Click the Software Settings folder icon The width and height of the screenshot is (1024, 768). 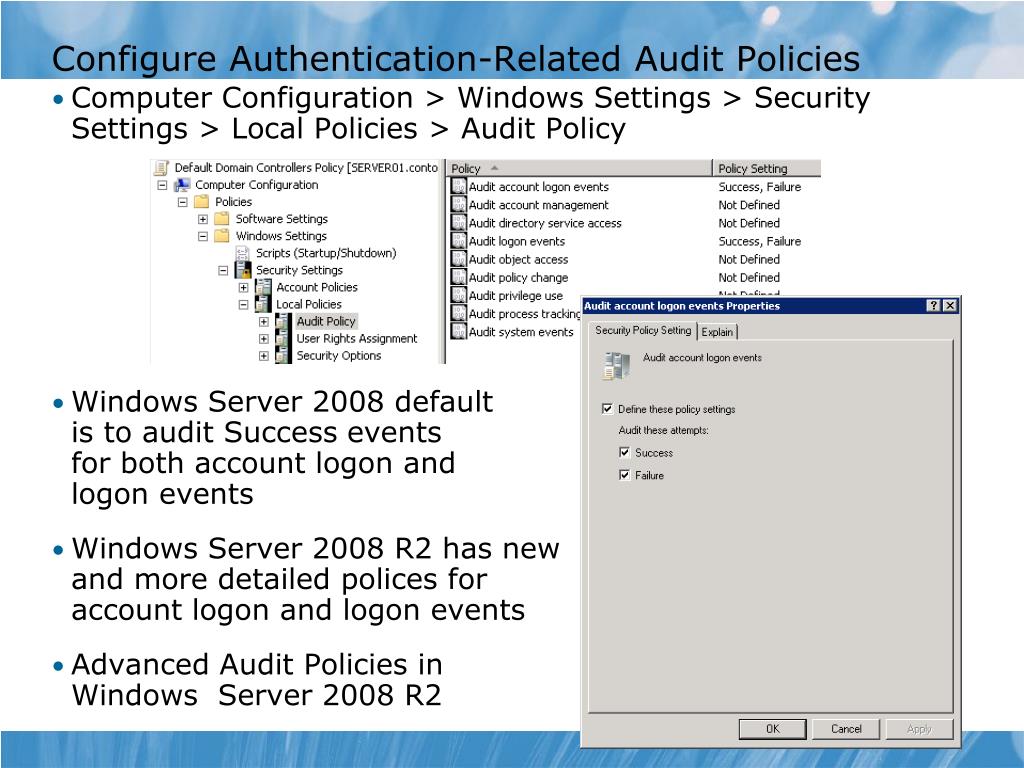pos(222,219)
